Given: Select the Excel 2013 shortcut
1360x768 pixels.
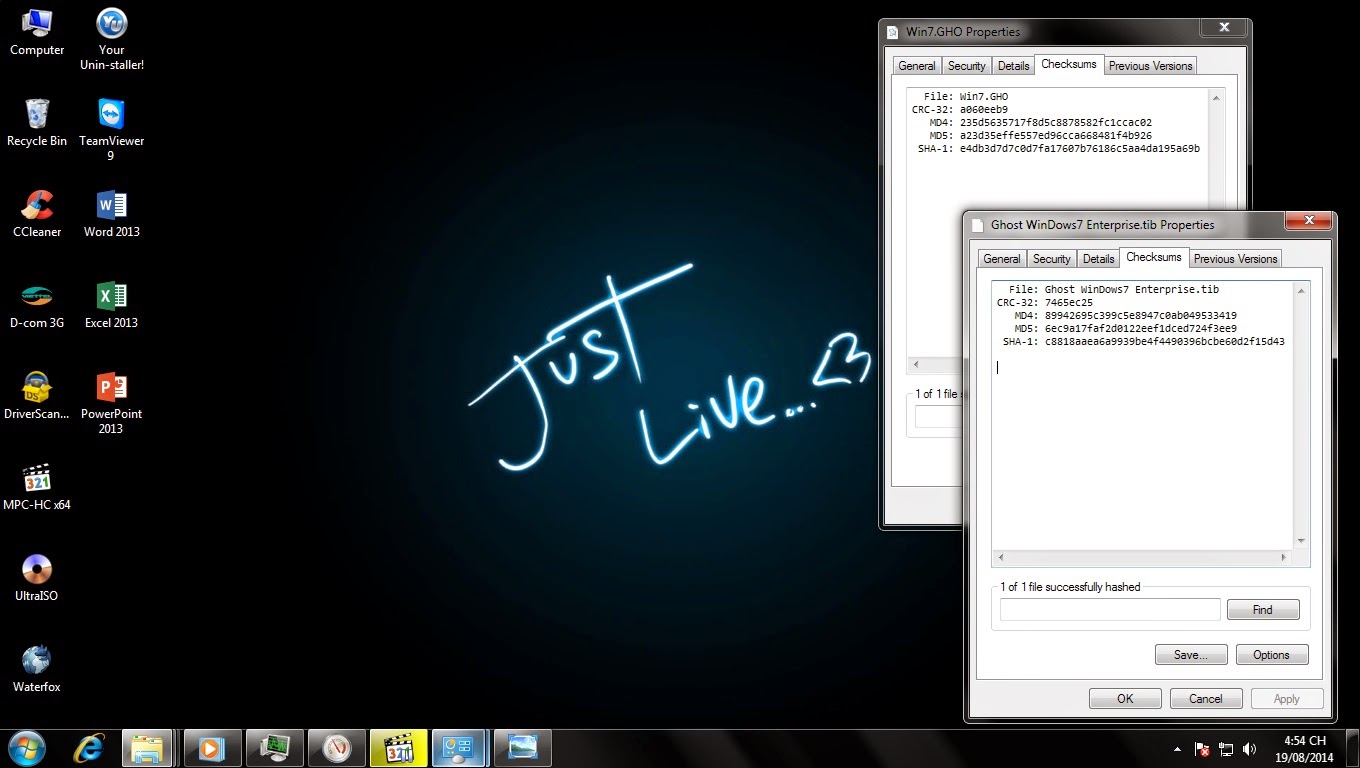Looking at the screenshot, I should tap(111, 304).
